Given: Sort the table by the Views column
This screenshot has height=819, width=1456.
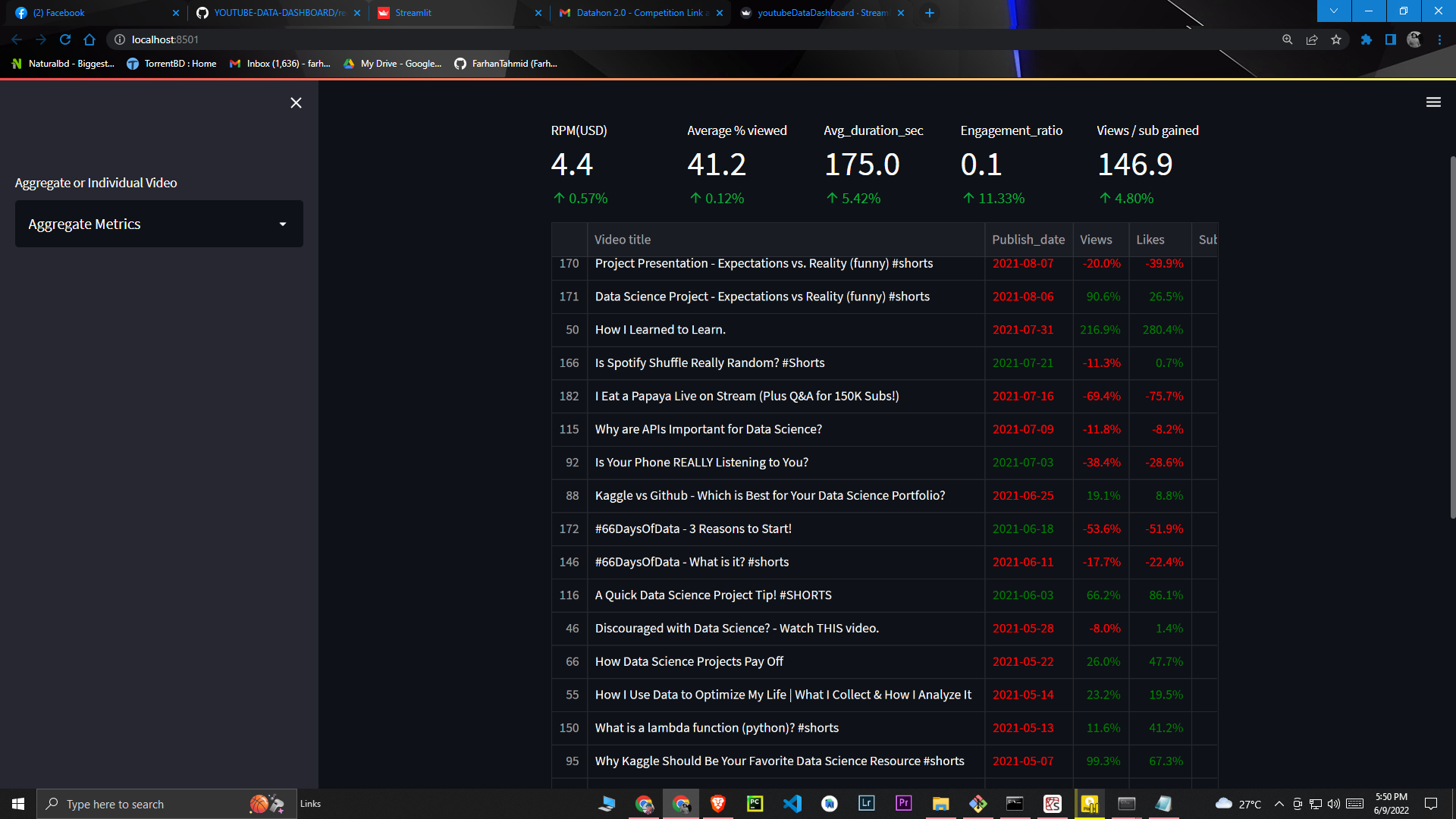Looking at the screenshot, I should [1097, 240].
